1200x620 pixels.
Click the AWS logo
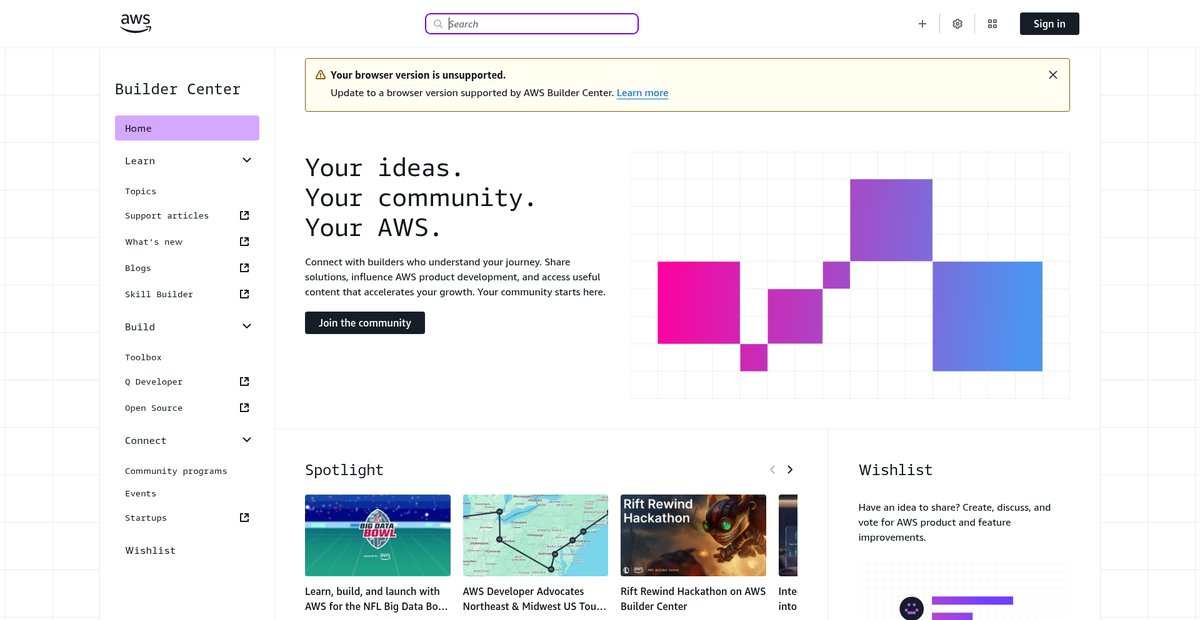(136, 24)
